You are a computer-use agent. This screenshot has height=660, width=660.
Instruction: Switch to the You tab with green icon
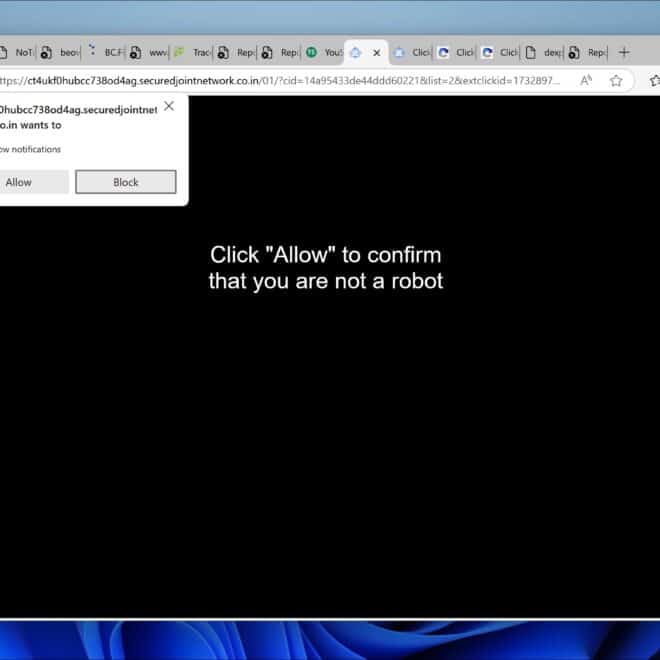[323, 53]
